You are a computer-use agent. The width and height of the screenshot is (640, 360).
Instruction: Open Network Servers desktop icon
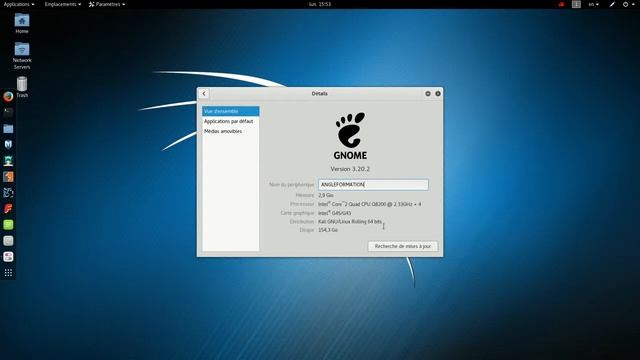click(22, 56)
